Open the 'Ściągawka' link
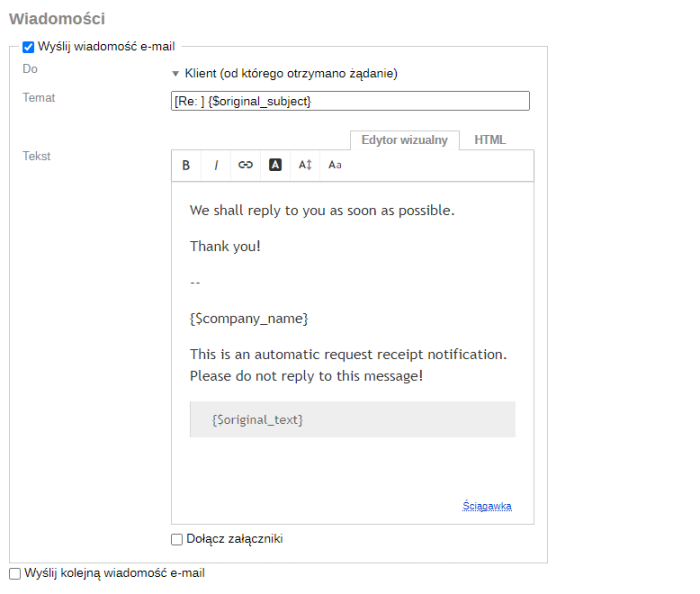Image resolution: width=700 pixels, height=594 pixels. pos(487,506)
